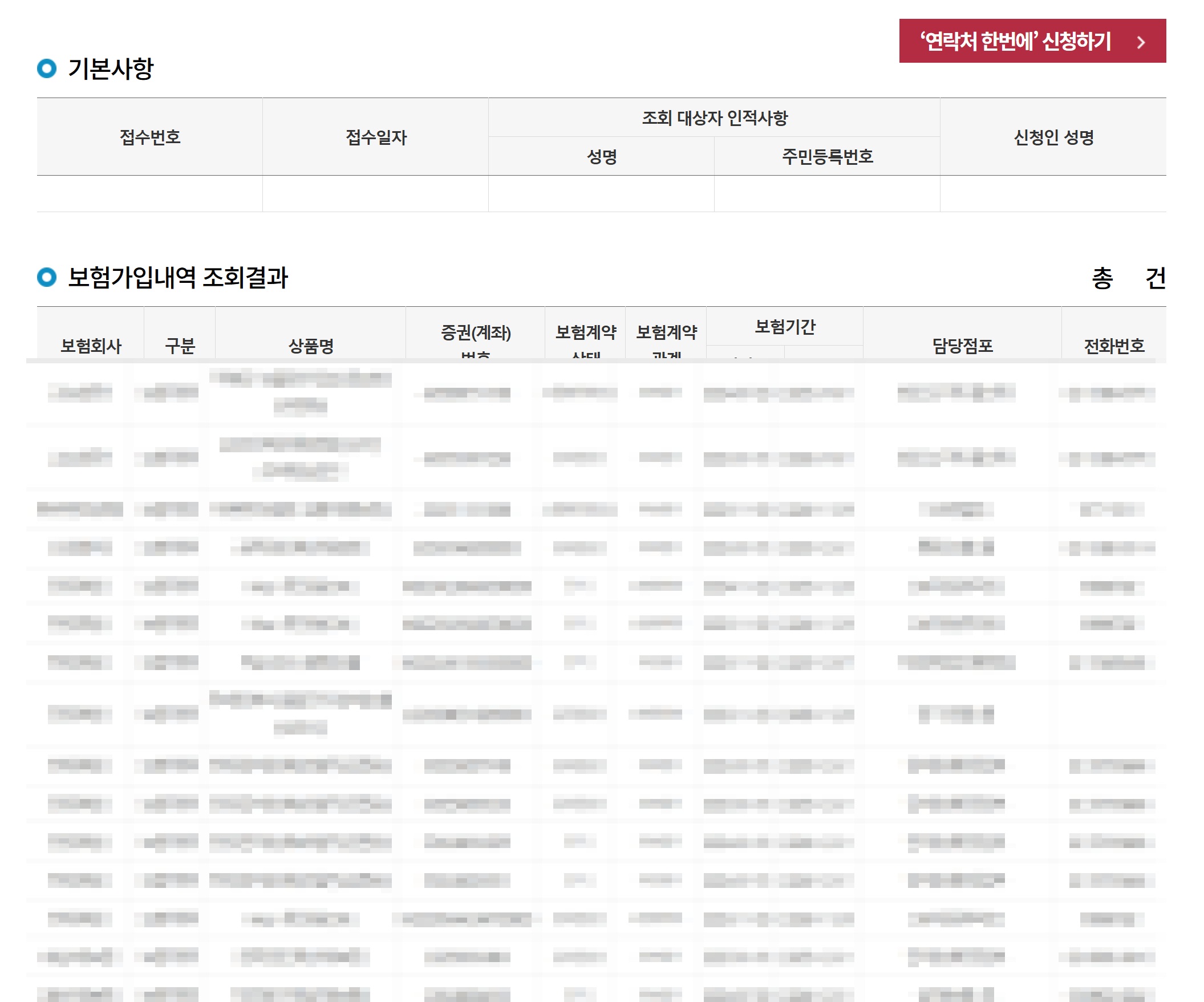The image size is (1204, 1002).
Task: Click the 구분 column header
Action: click(x=180, y=346)
